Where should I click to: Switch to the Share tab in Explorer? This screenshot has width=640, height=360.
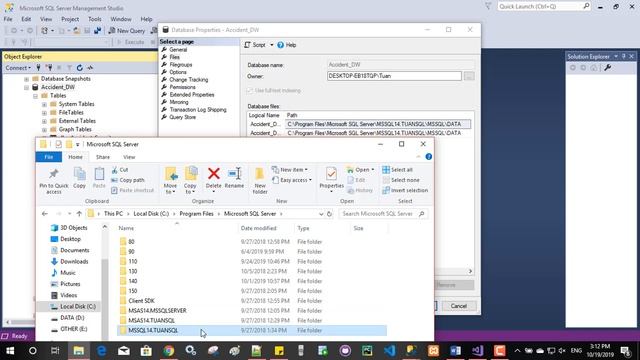tap(103, 157)
